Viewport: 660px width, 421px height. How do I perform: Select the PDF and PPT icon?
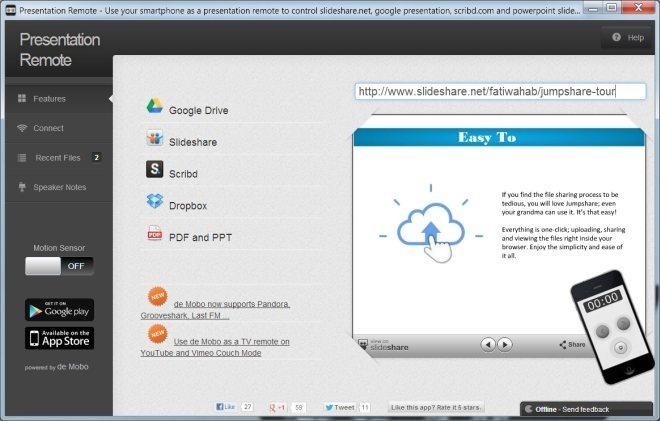pyautogui.click(x=155, y=235)
